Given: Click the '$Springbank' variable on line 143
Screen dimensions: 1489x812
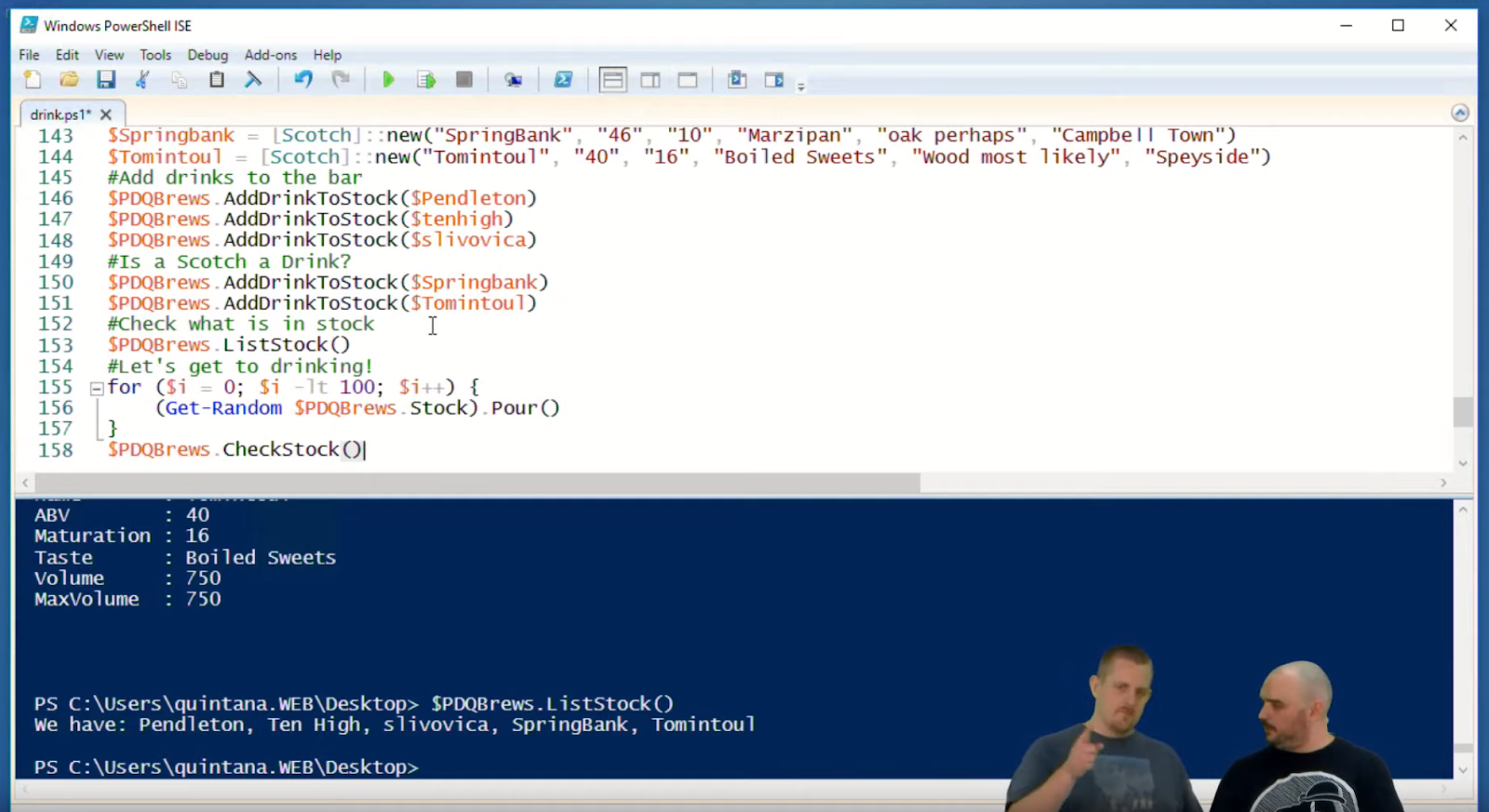Looking at the screenshot, I should click(171, 136).
